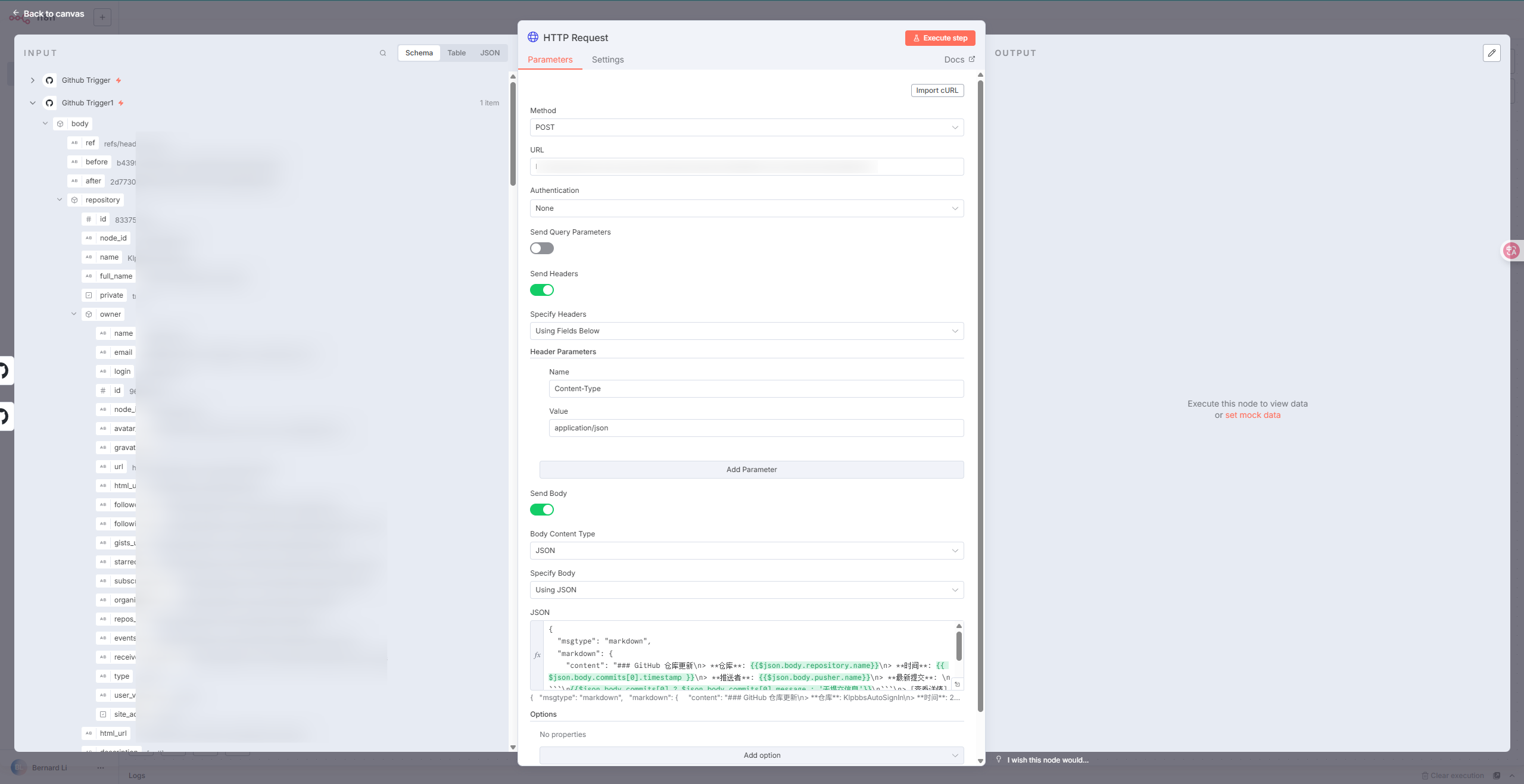Open the Authentication dropdown
Screen dimensions: 1524x784
point(746,208)
